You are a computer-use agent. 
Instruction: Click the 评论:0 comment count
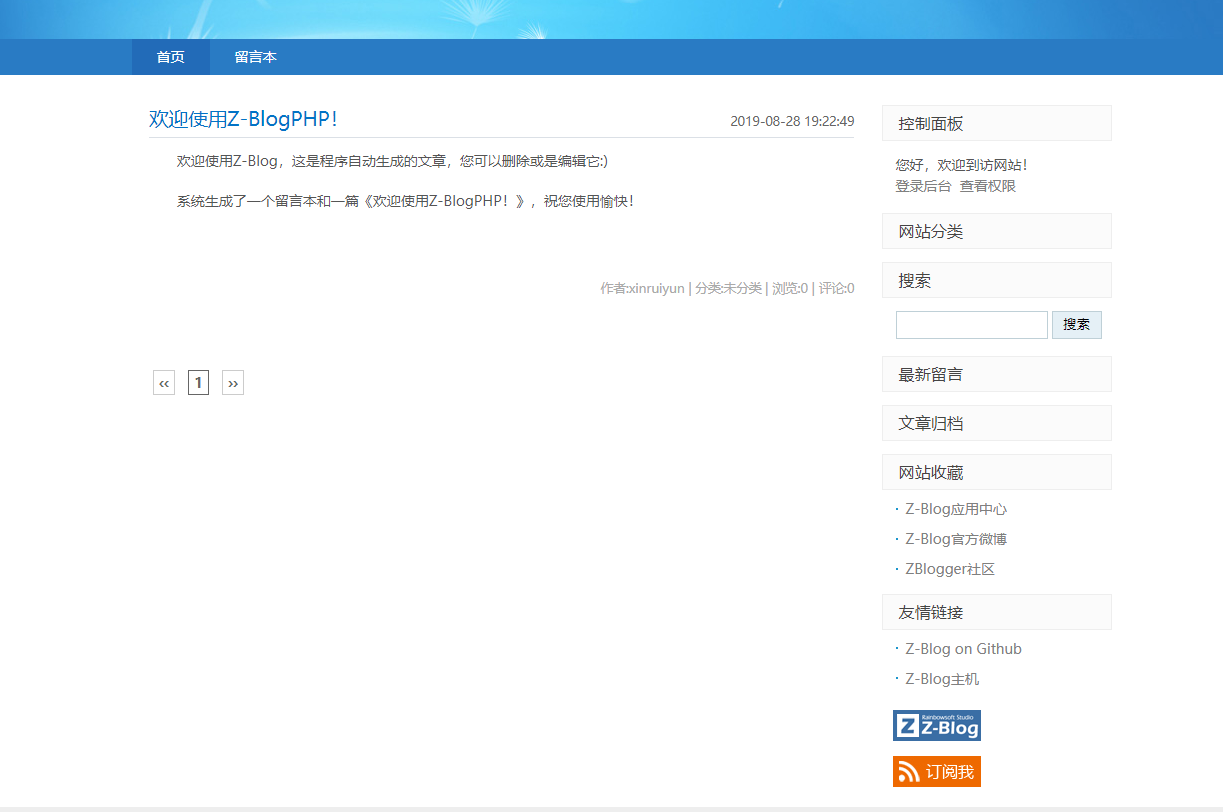click(x=837, y=288)
